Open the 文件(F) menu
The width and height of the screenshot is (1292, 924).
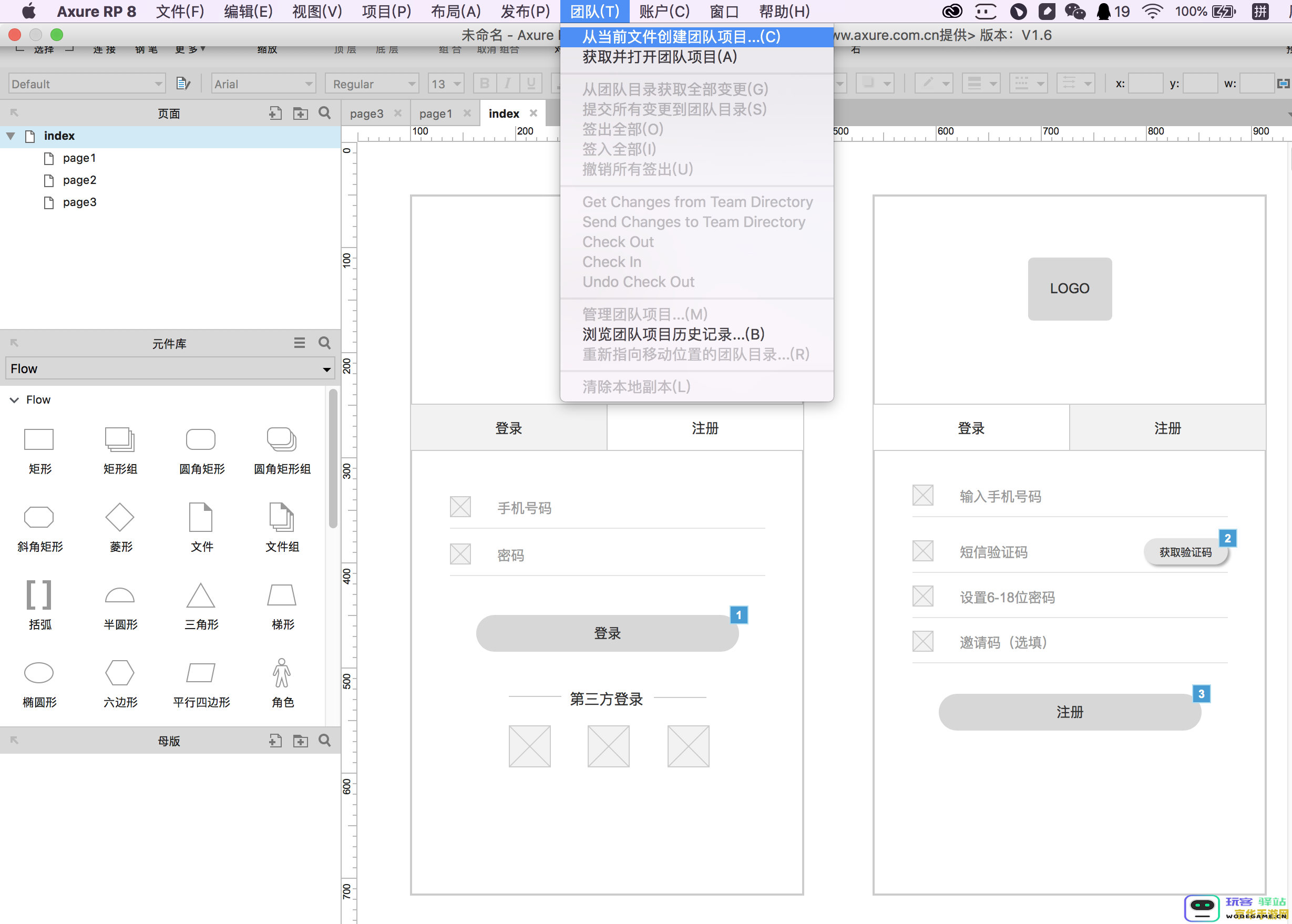pos(180,12)
